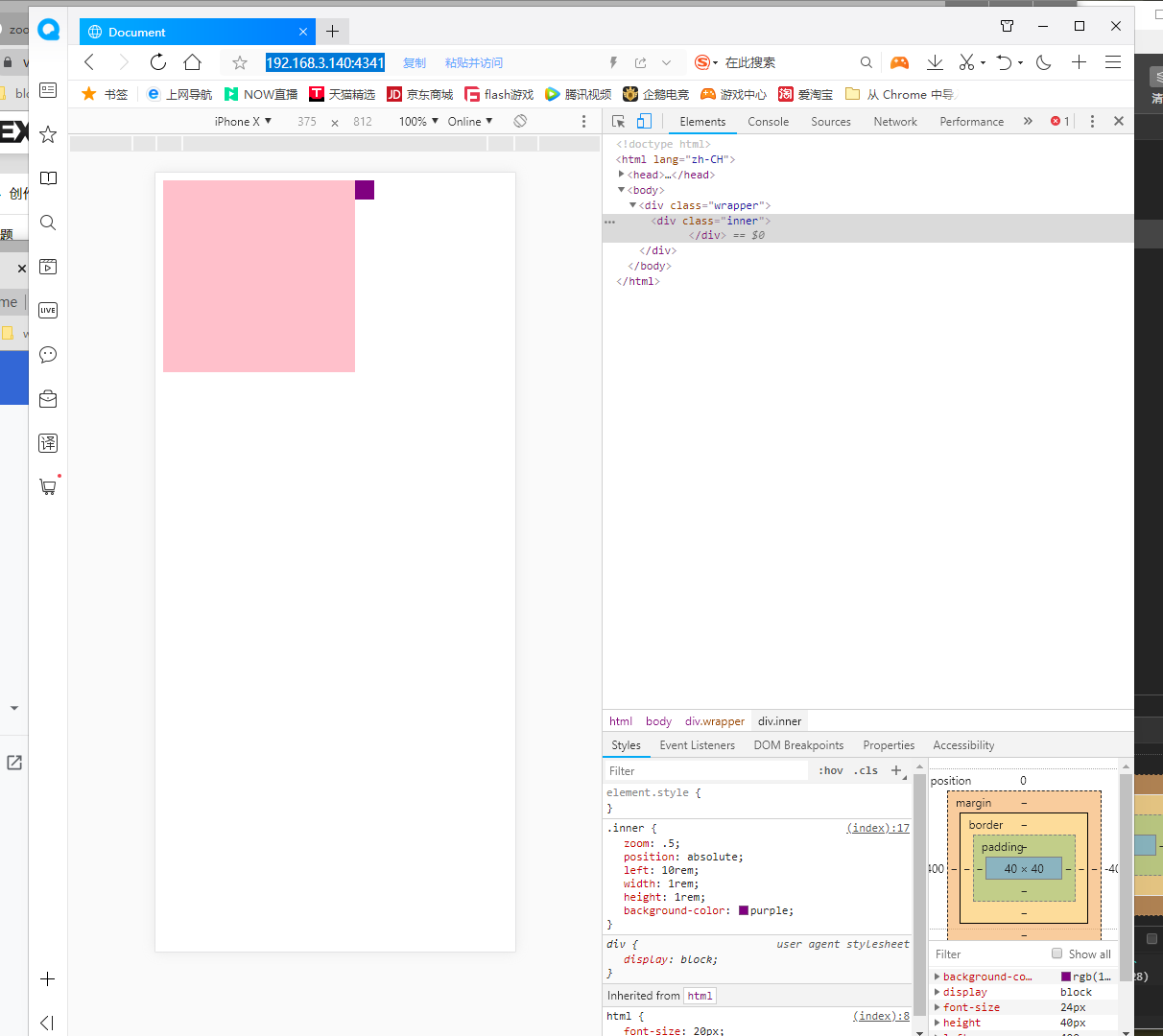Image resolution: width=1163 pixels, height=1036 pixels.
Task: Open the translate icon in sidebar
Action: tap(48, 443)
